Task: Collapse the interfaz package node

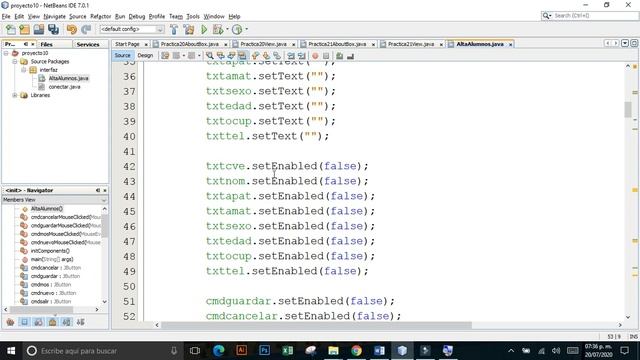Action: click(x=24, y=70)
